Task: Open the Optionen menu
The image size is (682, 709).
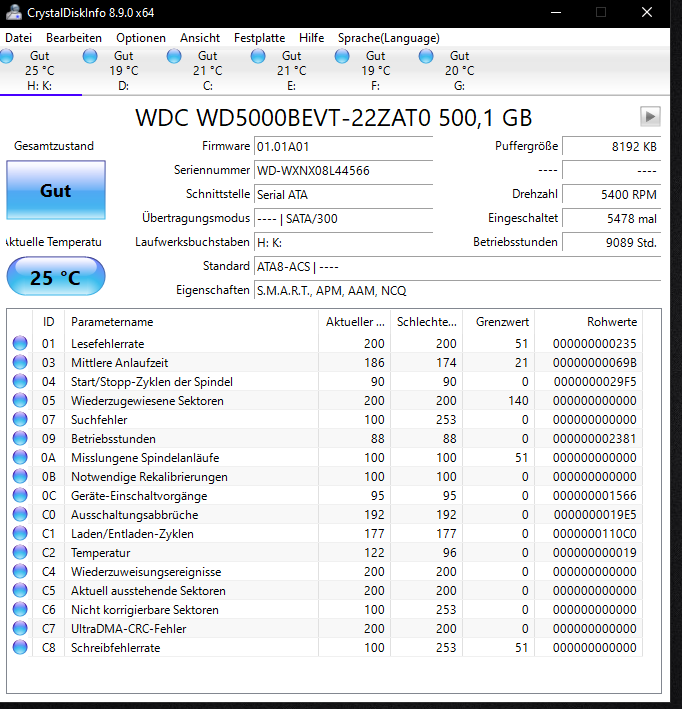Action: coord(141,38)
